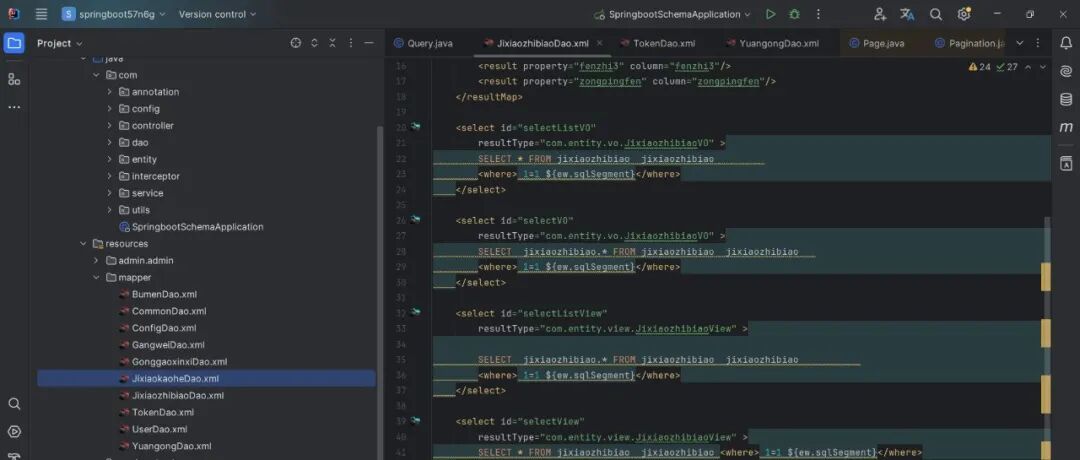This screenshot has width=1080, height=460.
Task: Open the springboot57n6g project dropdown
Action: 114,14
